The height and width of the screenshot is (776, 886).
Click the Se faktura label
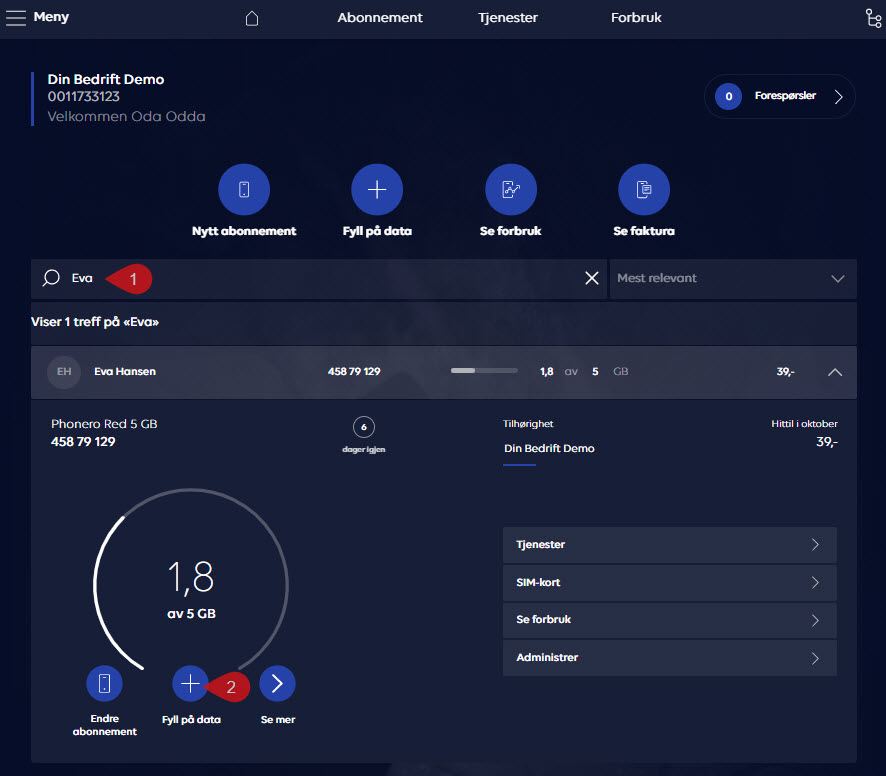tap(644, 231)
